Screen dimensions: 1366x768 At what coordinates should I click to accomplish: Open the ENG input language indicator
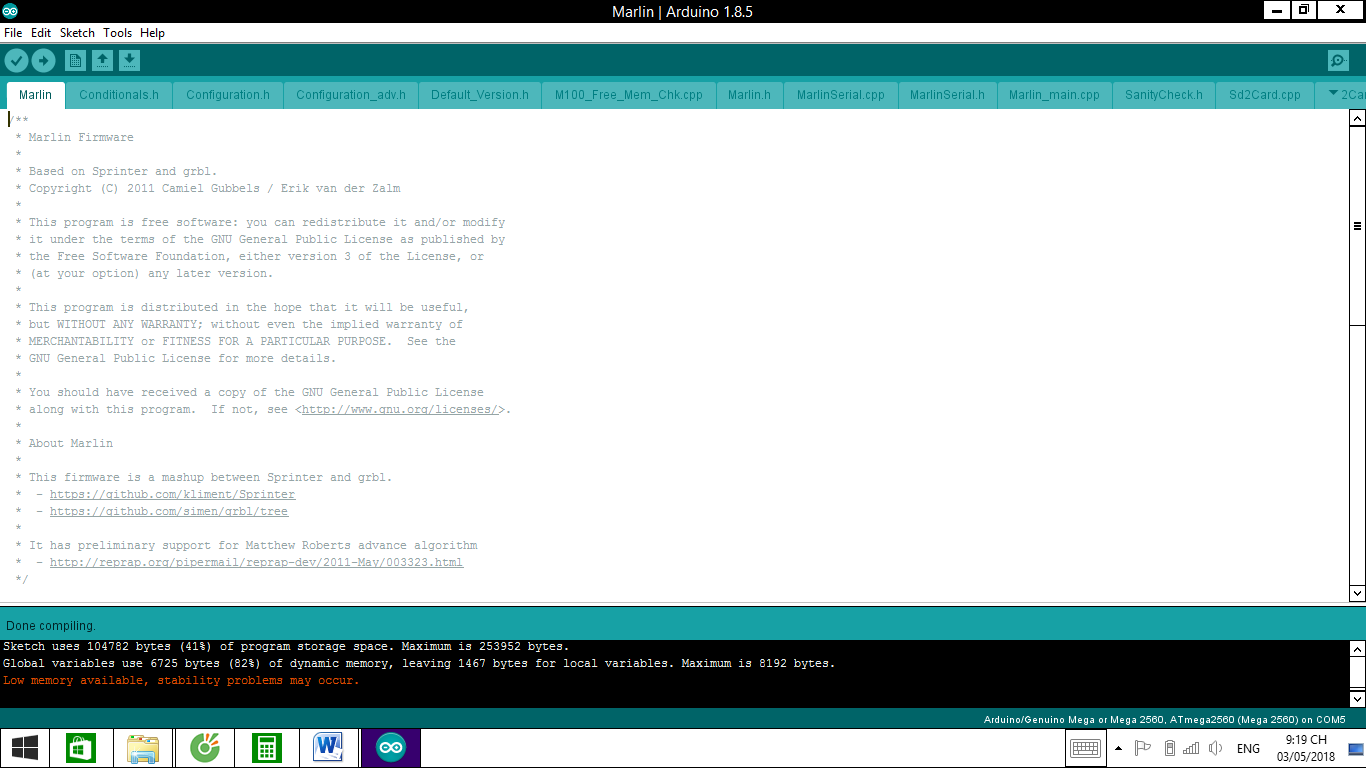[1248, 748]
